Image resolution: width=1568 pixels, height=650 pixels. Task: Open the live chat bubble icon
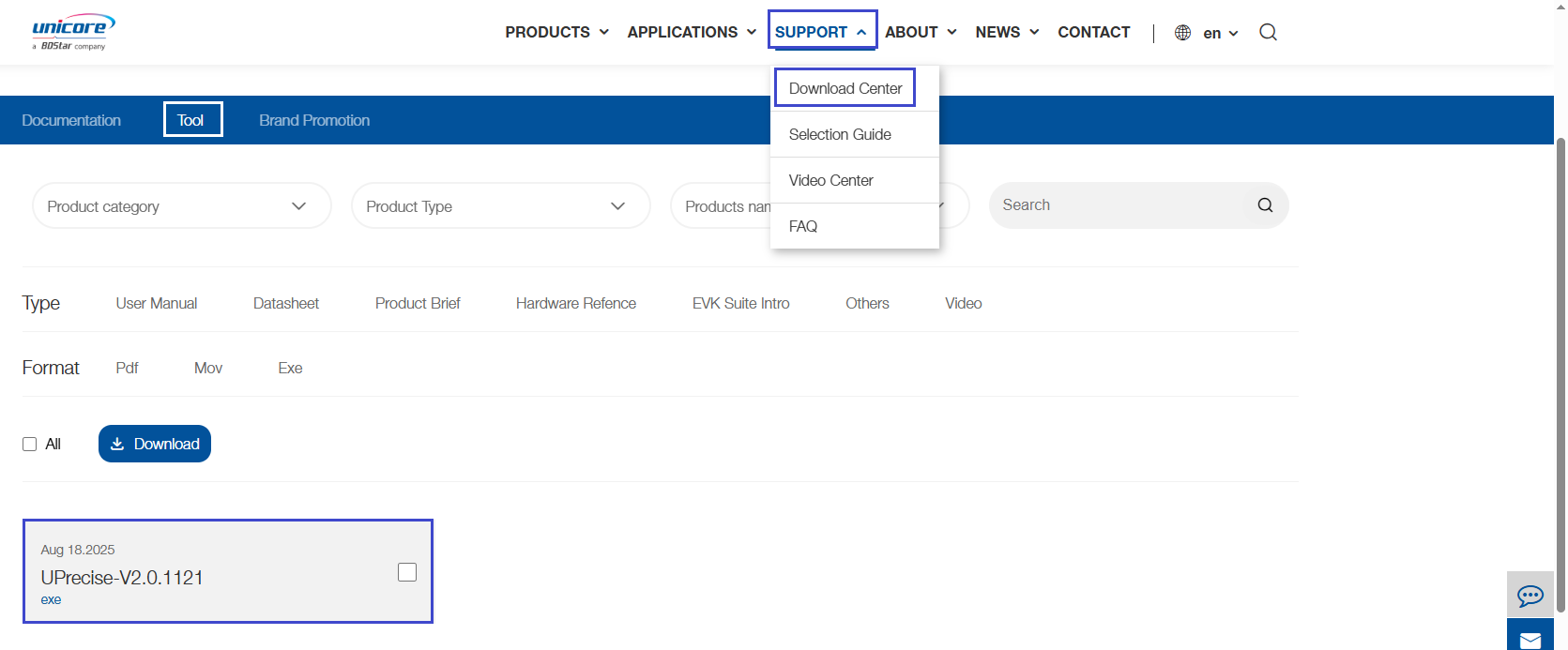click(1530, 596)
